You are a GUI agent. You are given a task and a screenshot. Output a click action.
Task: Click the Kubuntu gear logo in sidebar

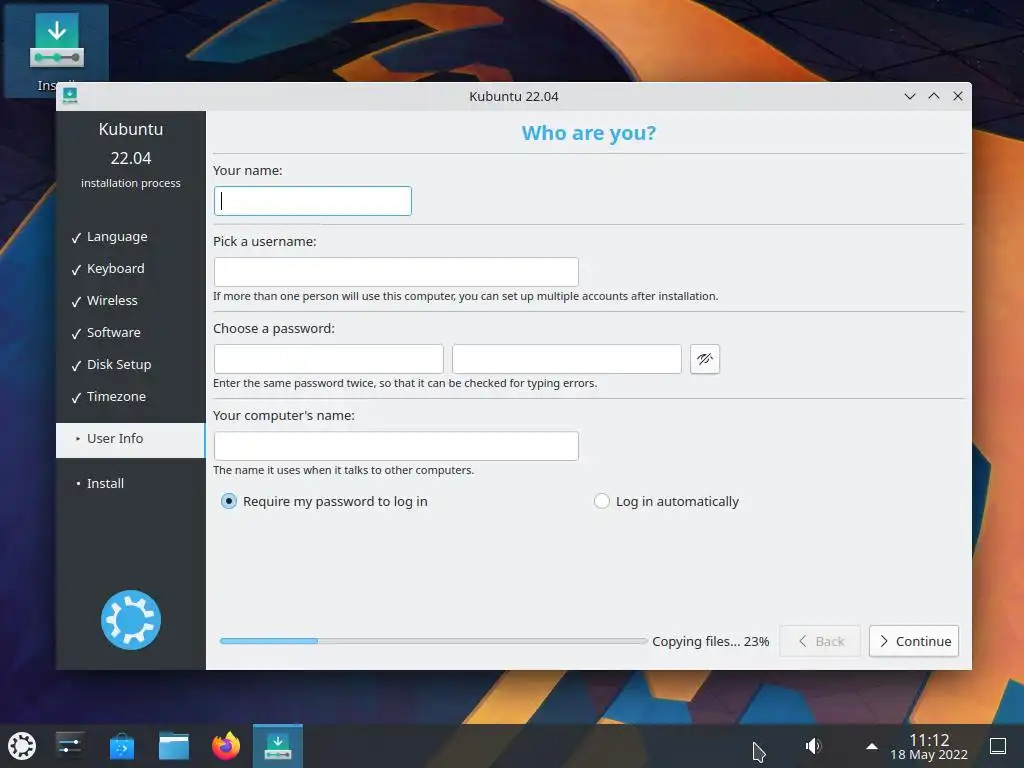pyautogui.click(x=131, y=620)
